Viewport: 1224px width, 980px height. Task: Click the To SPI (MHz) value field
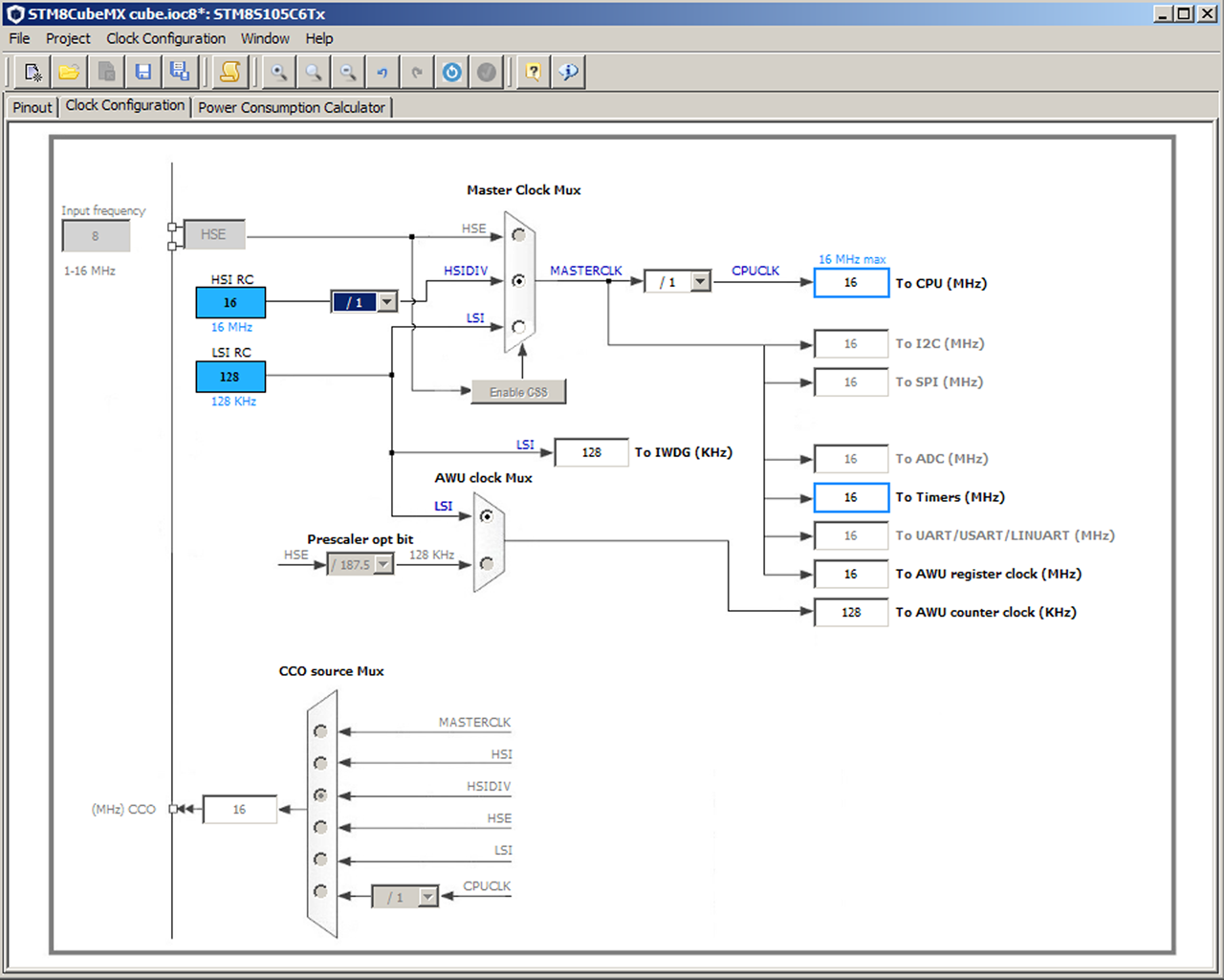[851, 382]
